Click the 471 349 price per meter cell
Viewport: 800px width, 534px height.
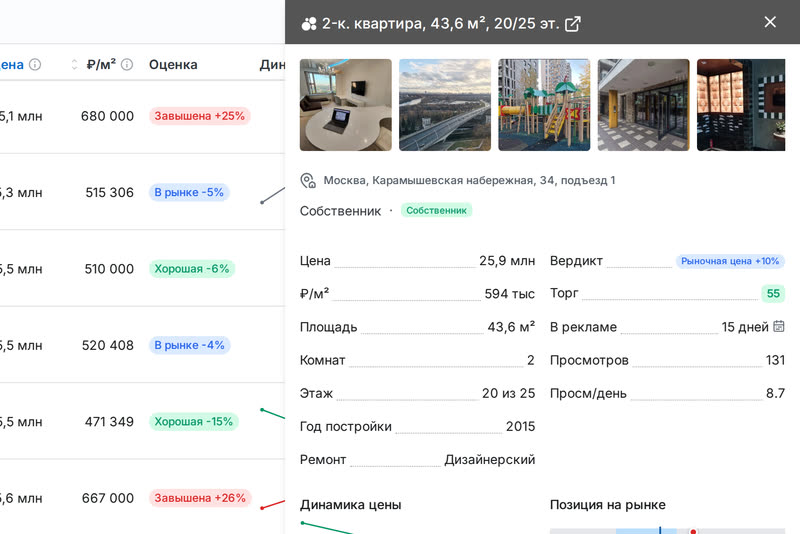(x=109, y=422)
